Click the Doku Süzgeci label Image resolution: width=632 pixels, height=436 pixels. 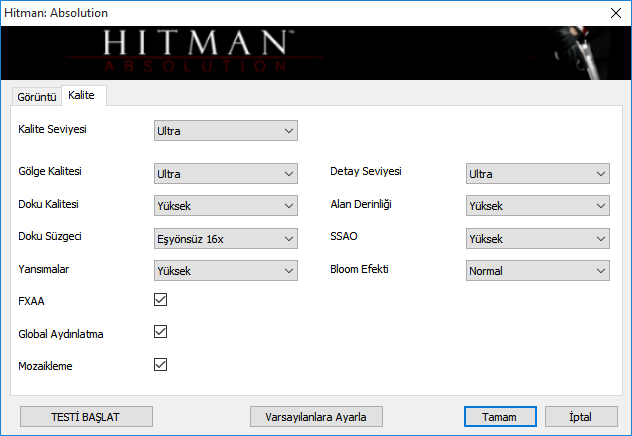click(x=50, y=237)
